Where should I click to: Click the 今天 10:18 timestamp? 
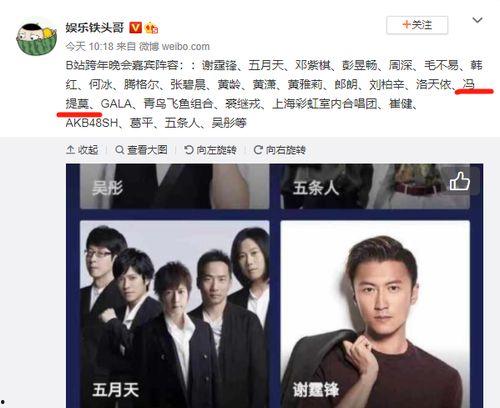click(x=90, y=47)
